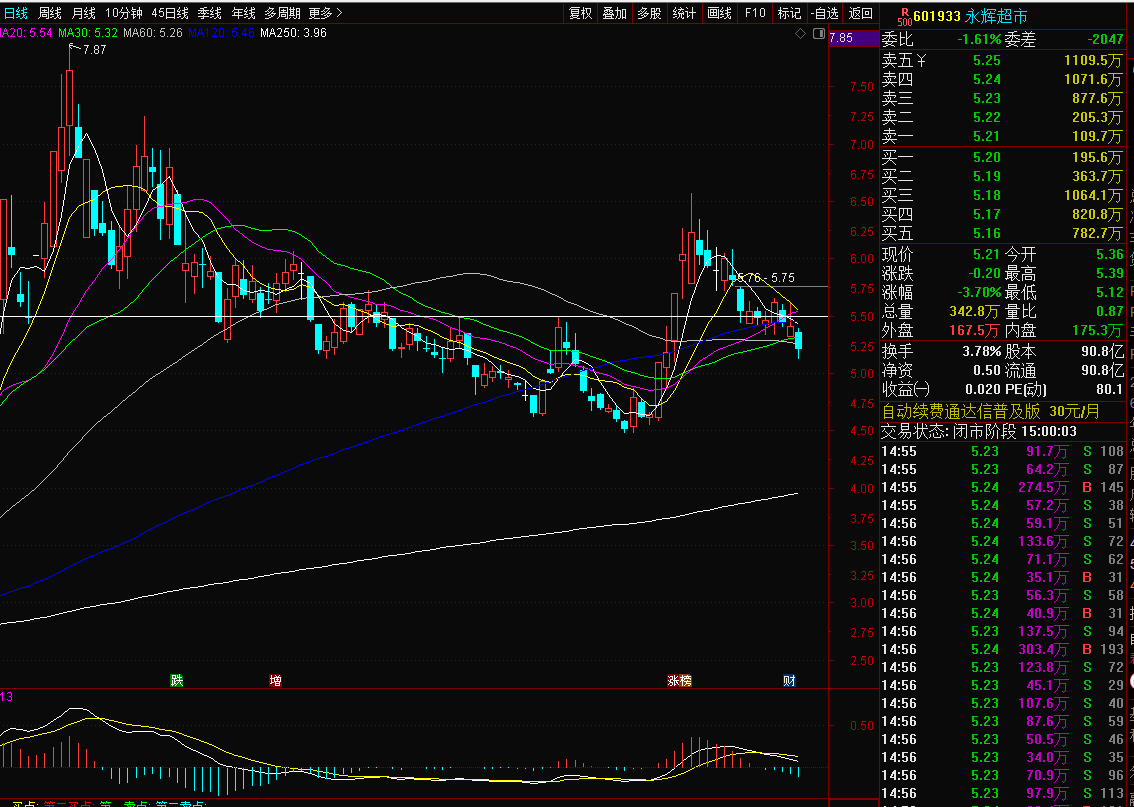Click the MA60: 5.26 indicator label

153,33
